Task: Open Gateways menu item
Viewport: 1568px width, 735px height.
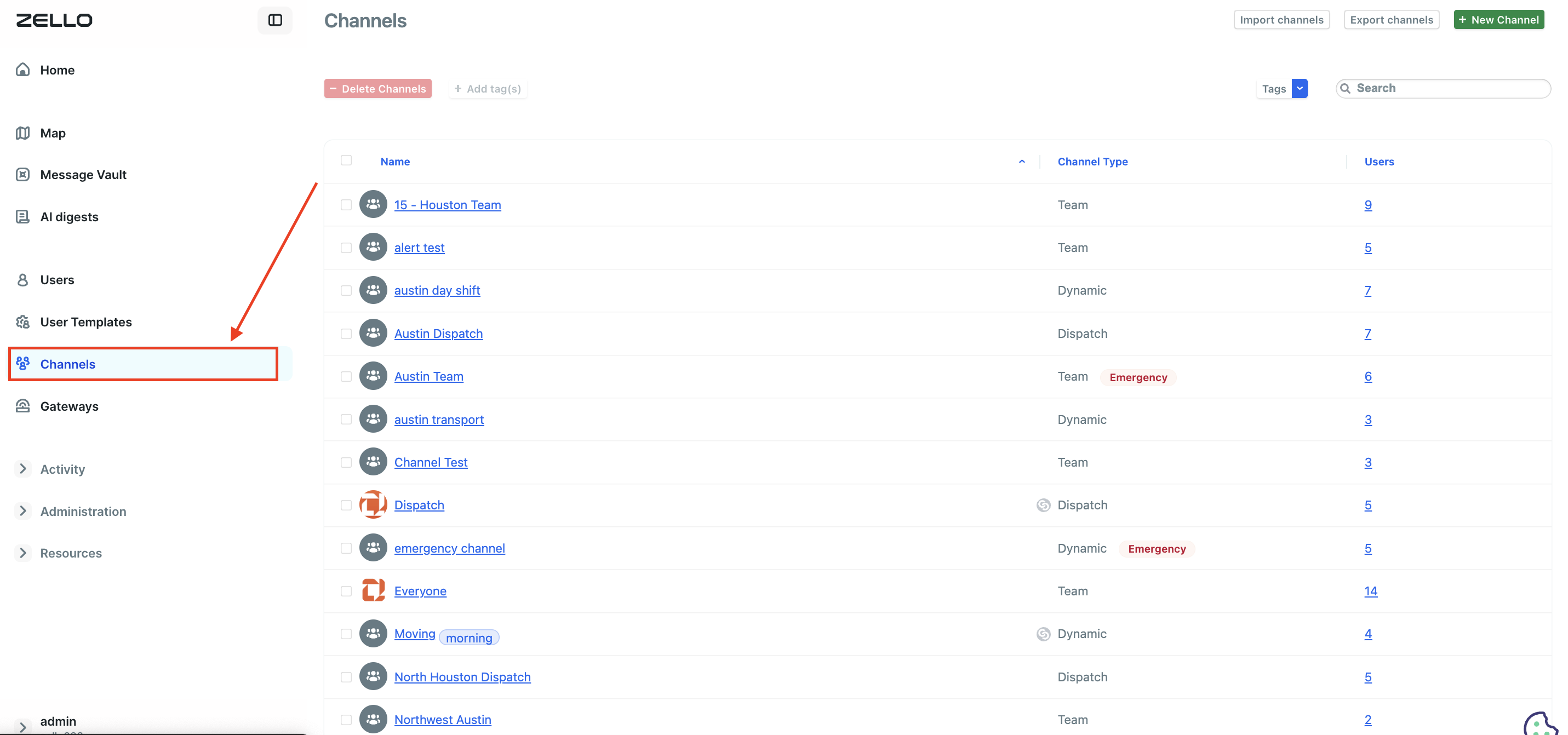Action: [70, 406]
